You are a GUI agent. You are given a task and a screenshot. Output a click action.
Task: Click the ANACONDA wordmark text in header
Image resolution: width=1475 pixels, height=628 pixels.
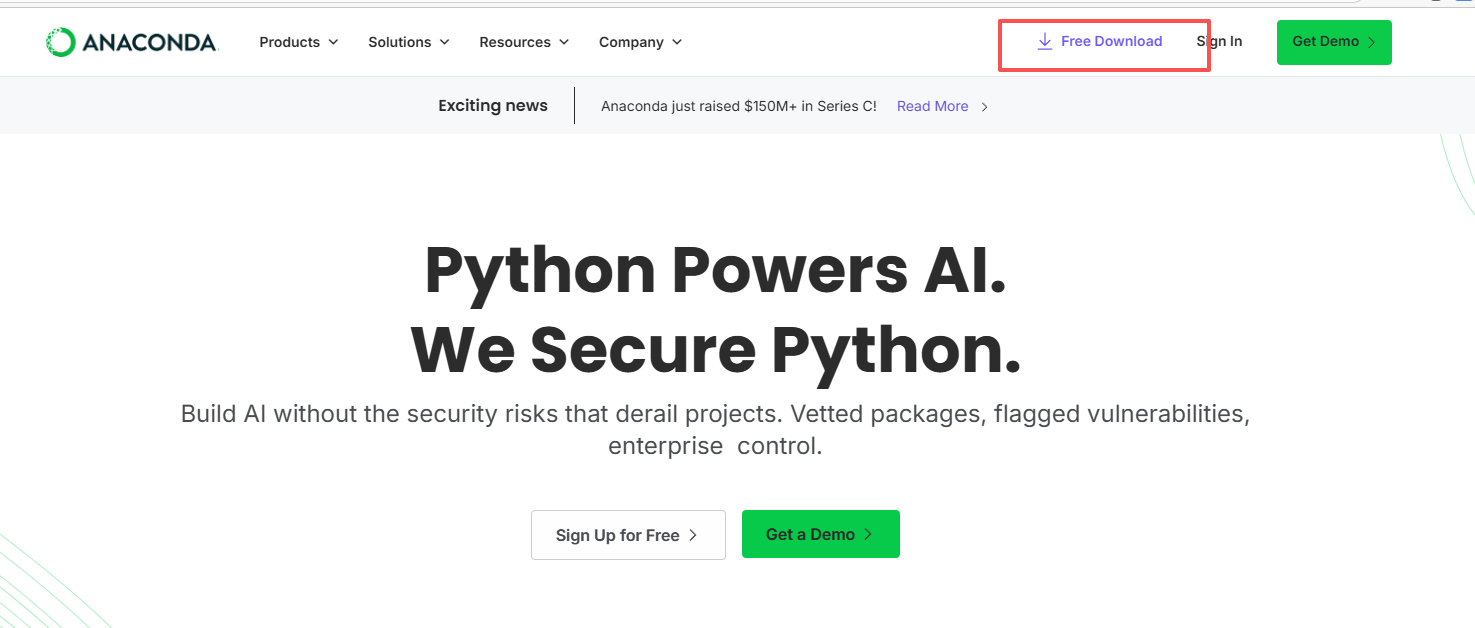(x=149, y=42)
